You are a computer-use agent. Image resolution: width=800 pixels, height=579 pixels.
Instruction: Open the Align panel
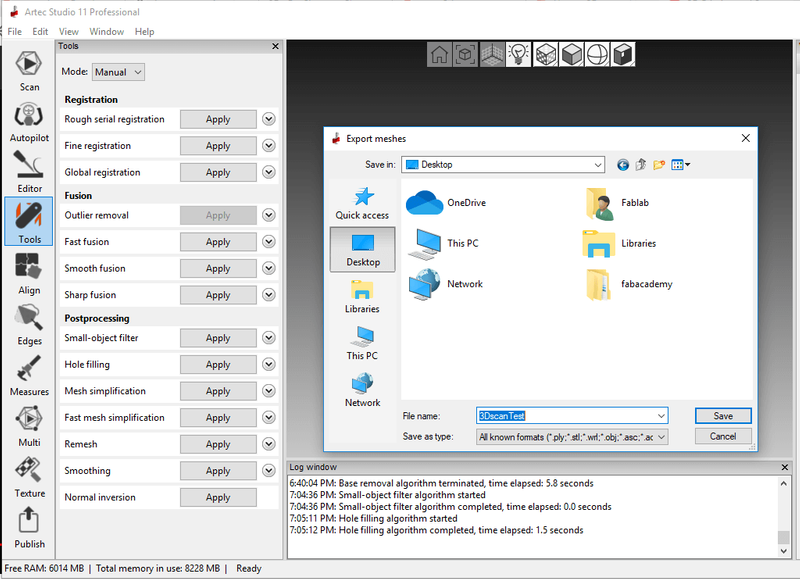pos(30,271)
